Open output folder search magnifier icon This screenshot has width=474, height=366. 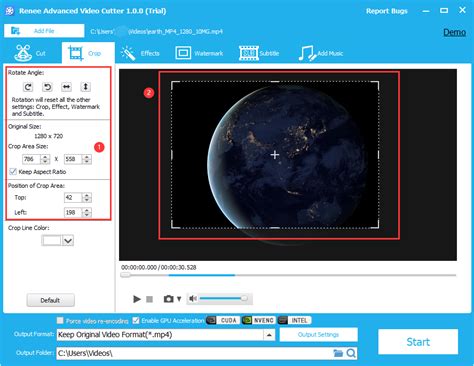(351, 353)
